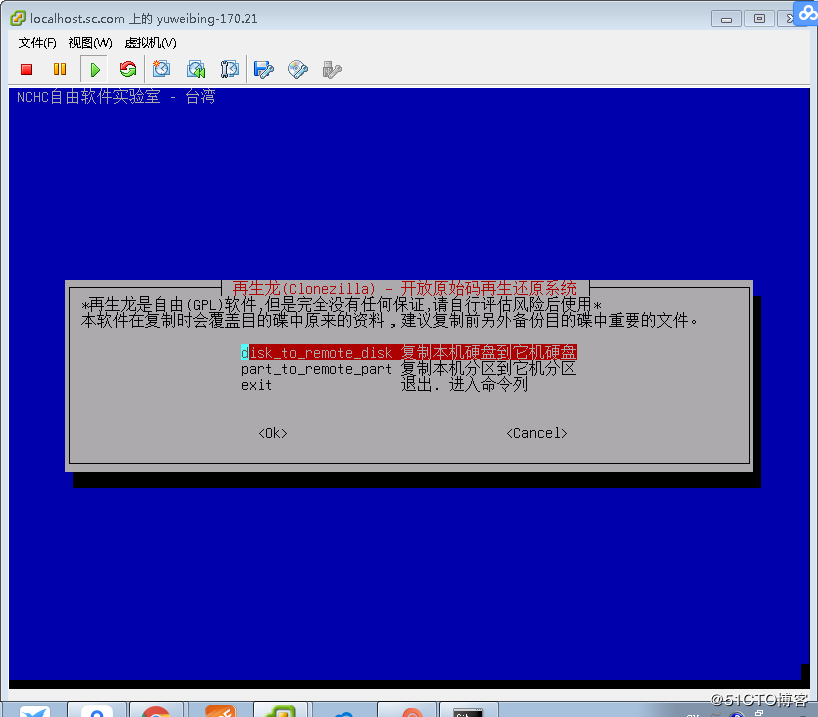Connect the USB device icon
Viewport: 818px width, 717px height.
332,69
